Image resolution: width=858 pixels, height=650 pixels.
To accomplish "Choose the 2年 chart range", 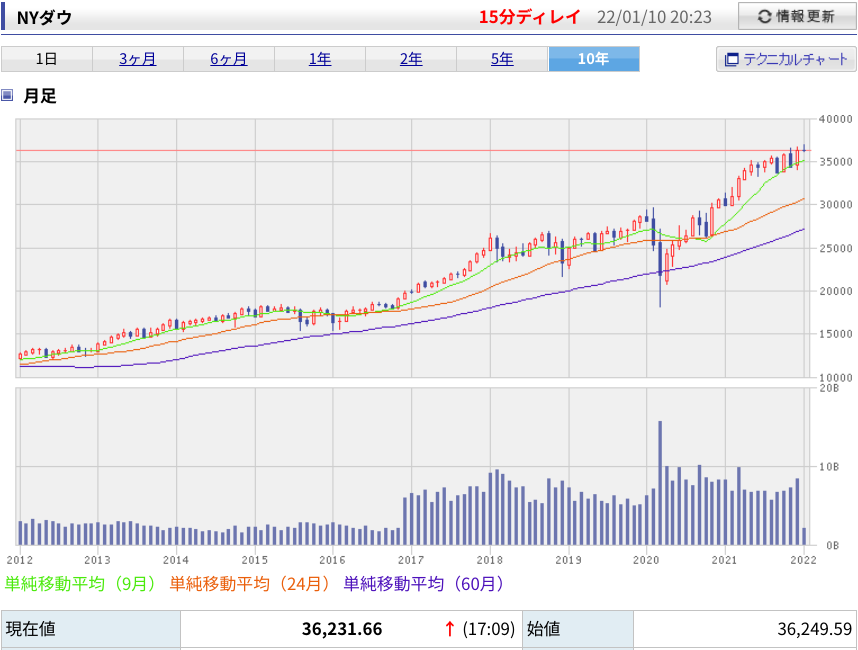I will (x=411, y=59).
